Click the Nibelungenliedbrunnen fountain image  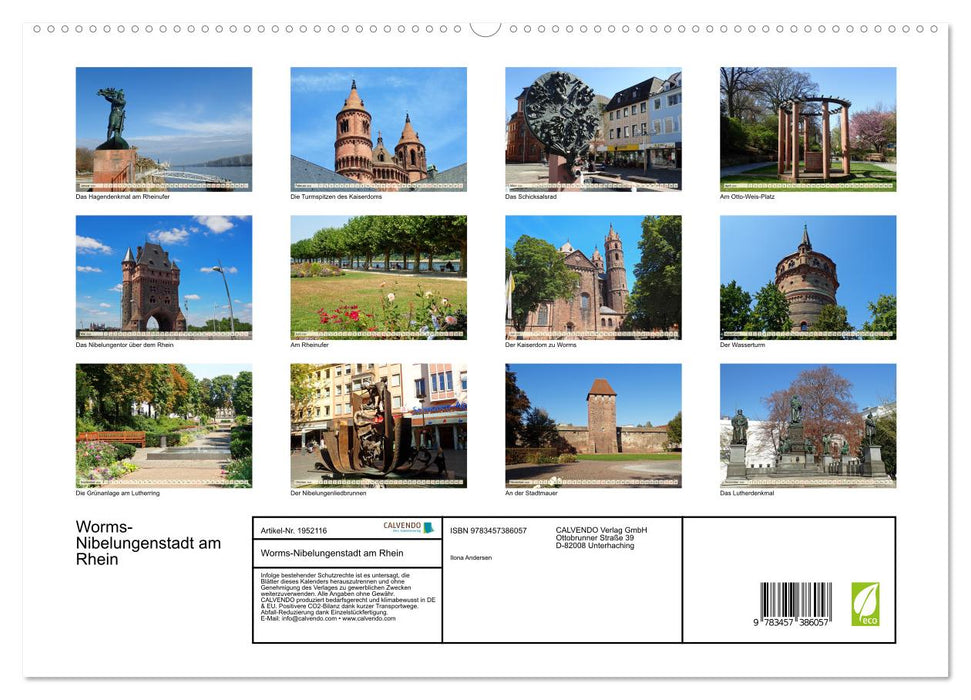377,425
